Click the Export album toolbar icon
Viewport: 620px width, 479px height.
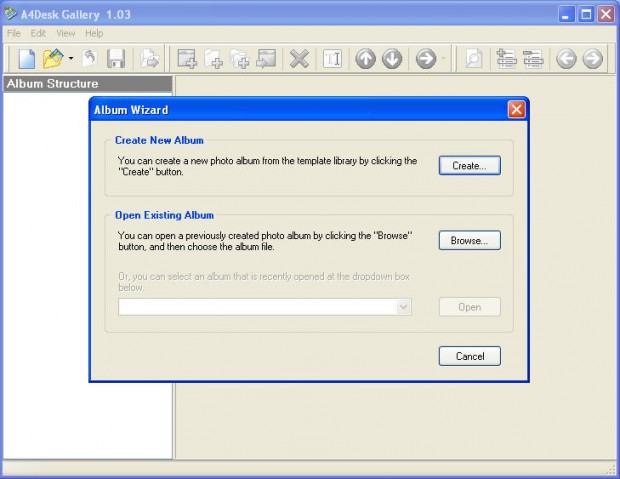coord(149,59)
